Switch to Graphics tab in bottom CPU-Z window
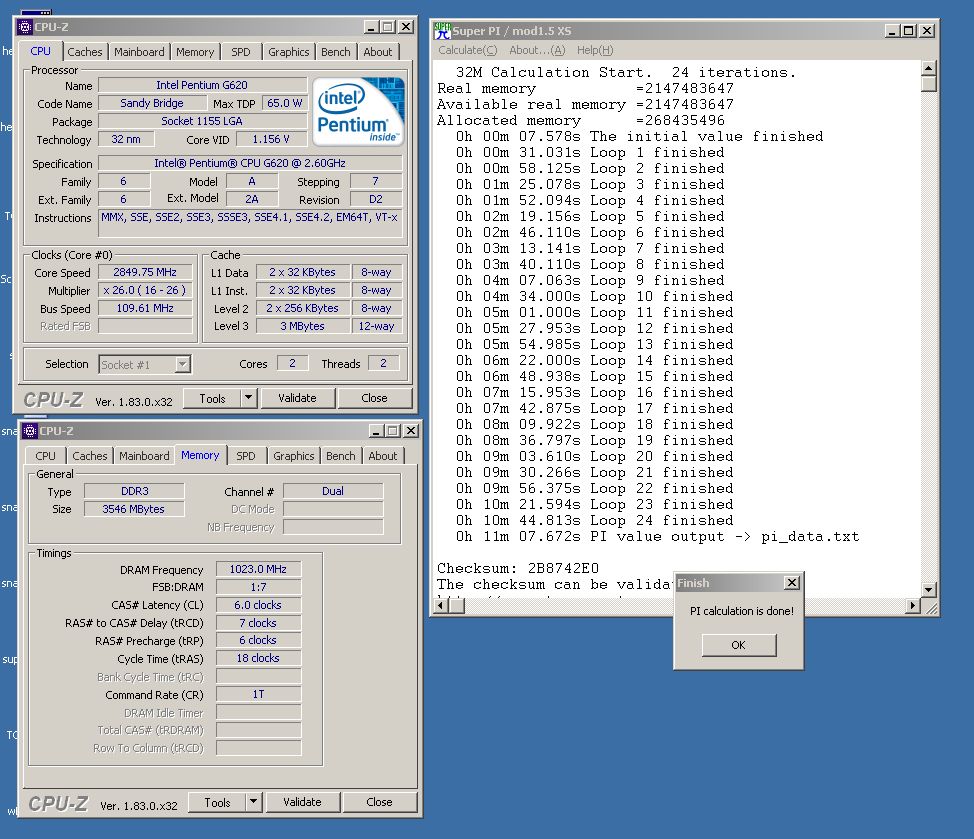Viewport: 974px width, 839px height. click(293, 455)
